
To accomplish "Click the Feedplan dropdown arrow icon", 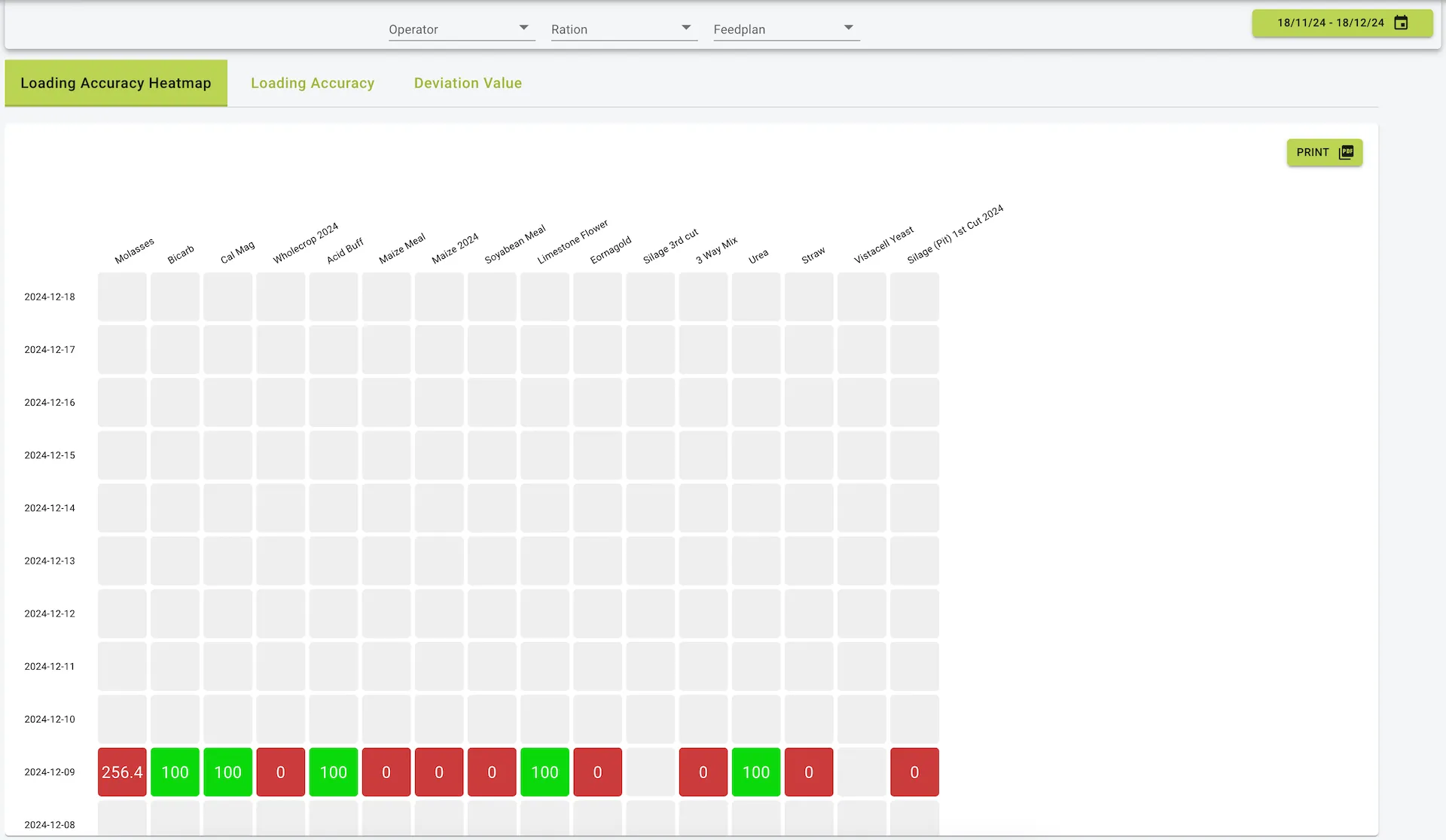I will click(x=848, y=27).
